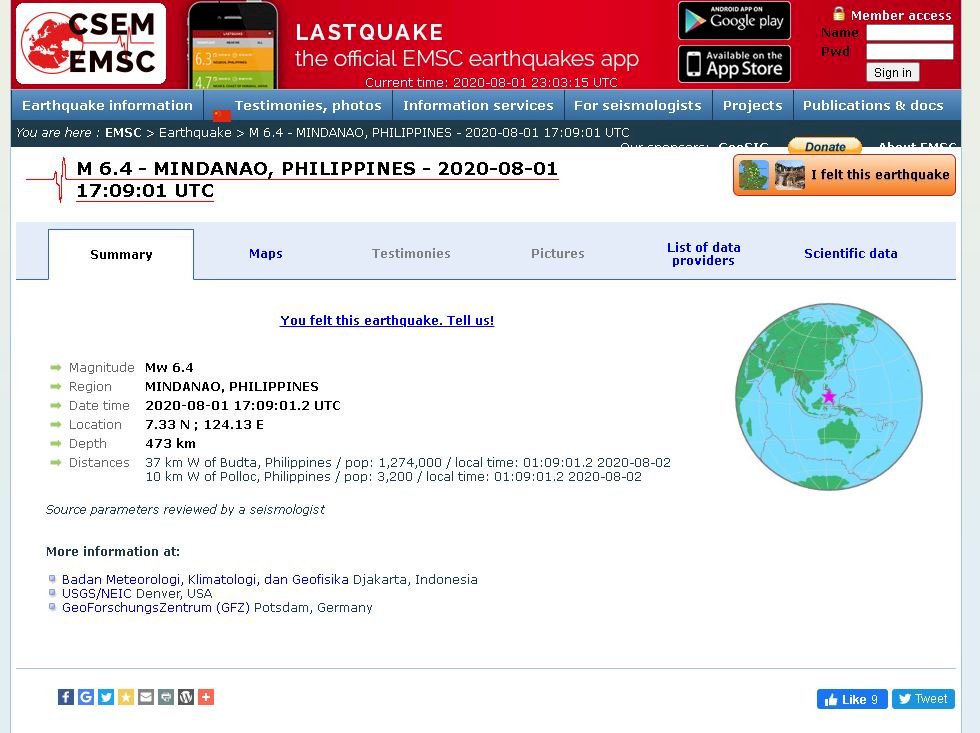Share via Twitter bird icon in share bar
The width and height of the screenshot is (980, 733).
[x=106, y=697]
